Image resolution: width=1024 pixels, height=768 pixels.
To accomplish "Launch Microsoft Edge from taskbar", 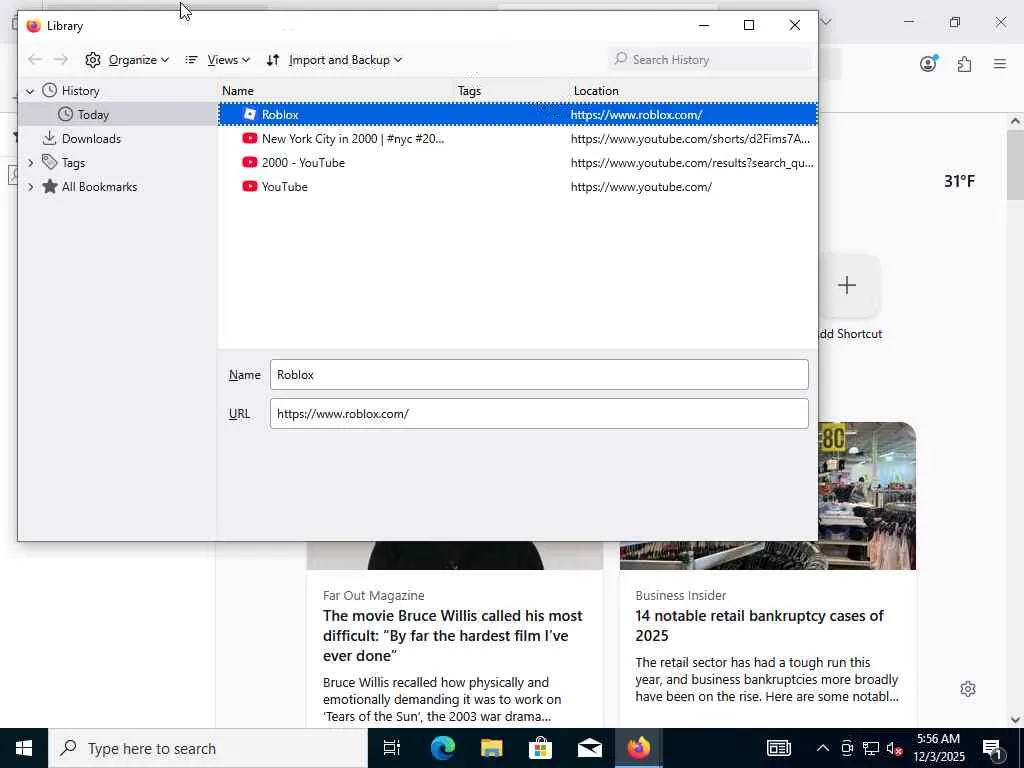I will [x=442, y=748].
